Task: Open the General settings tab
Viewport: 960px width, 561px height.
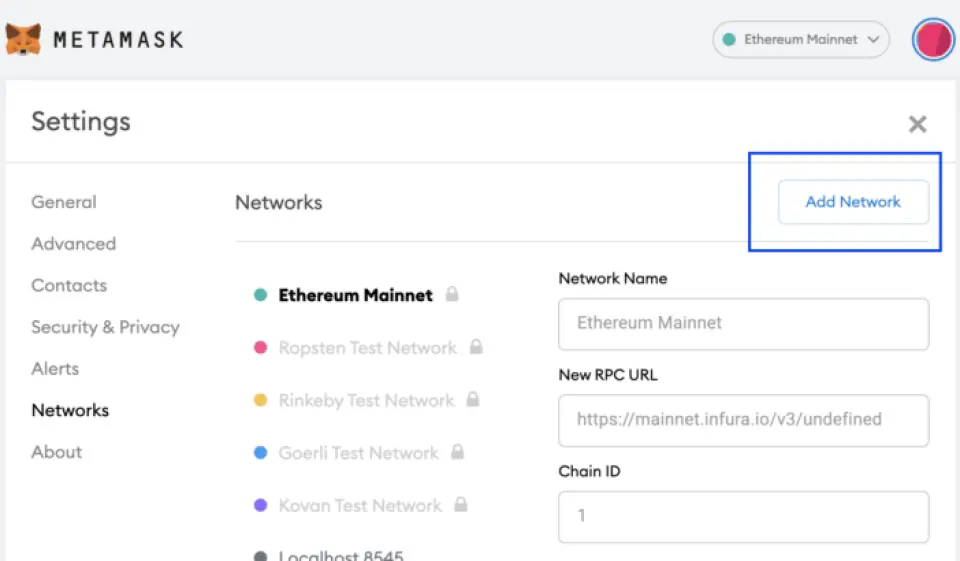Action: coord(64,202)
